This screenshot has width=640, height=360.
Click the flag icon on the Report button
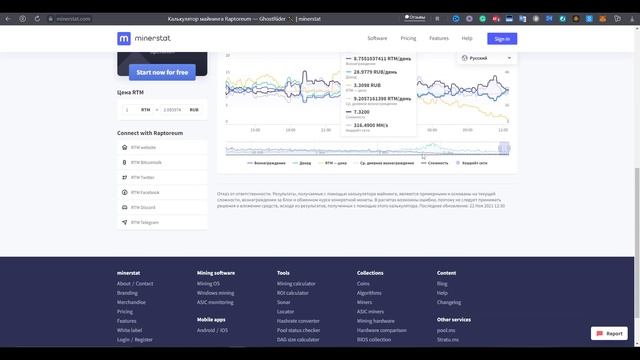(600, 333)
